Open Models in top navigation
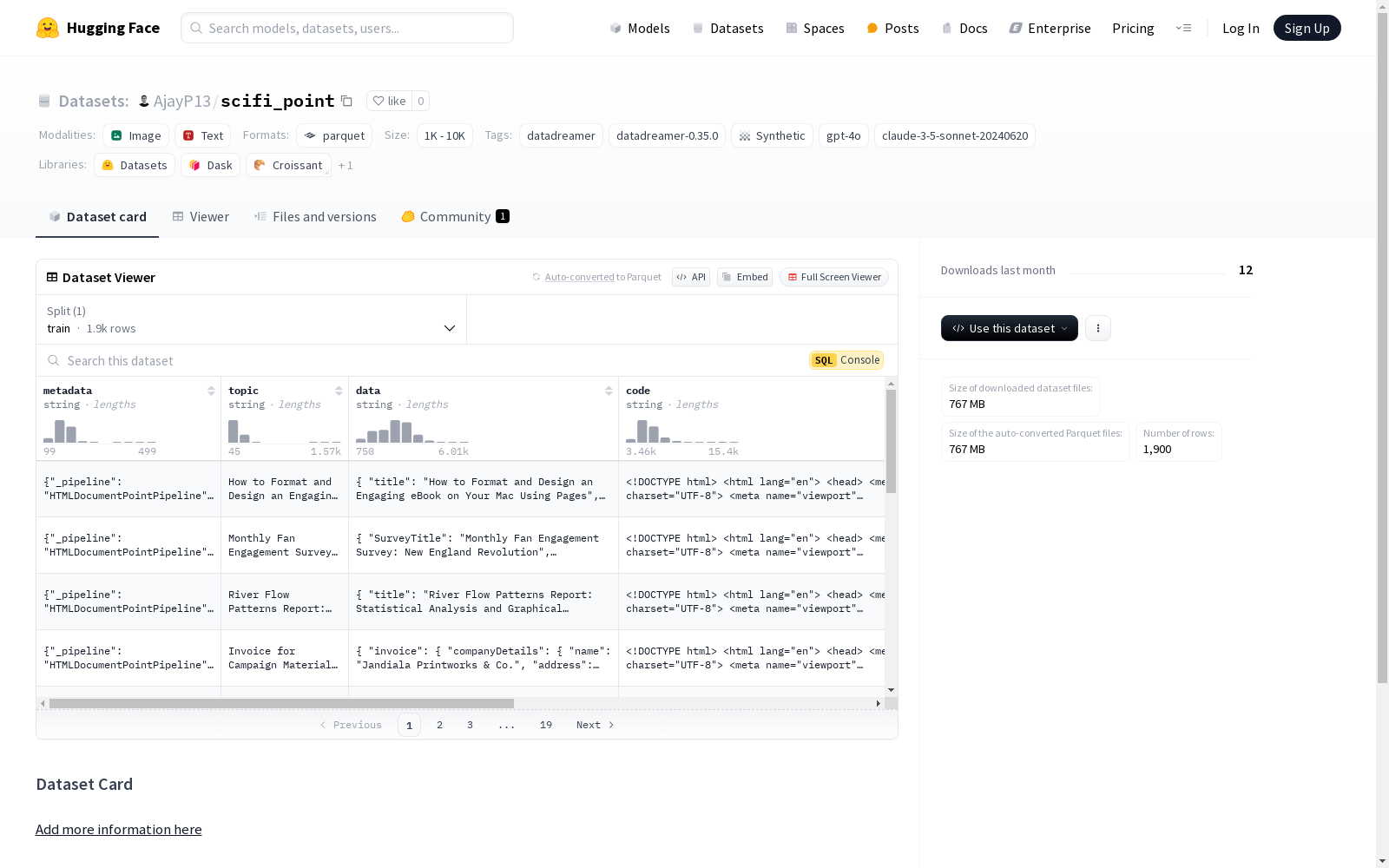 [x=640, y=28]
